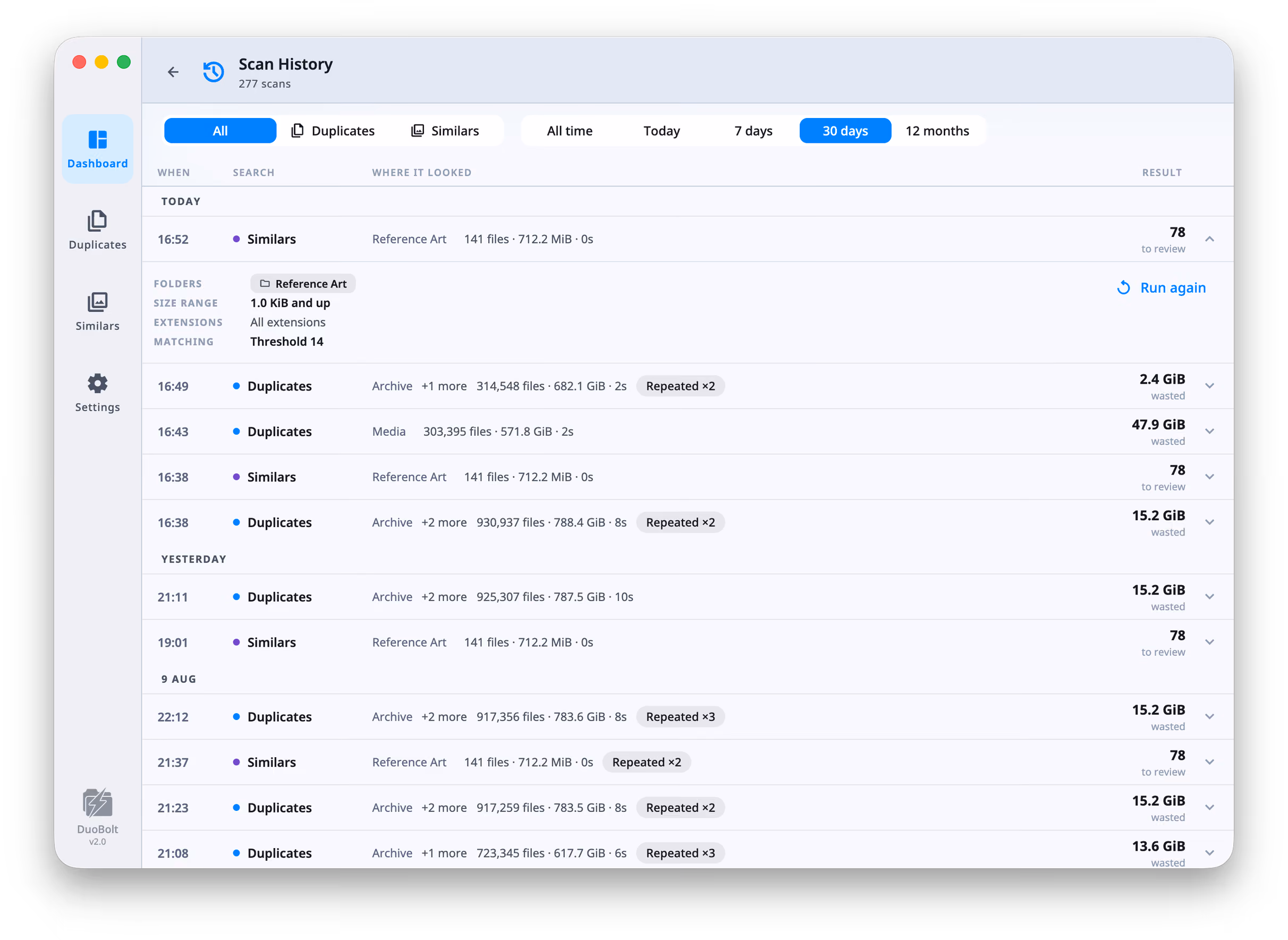
Task: Click the '303,395 files · 571.8 GiB · 2s' text
Action: click(x=498, y=432)
